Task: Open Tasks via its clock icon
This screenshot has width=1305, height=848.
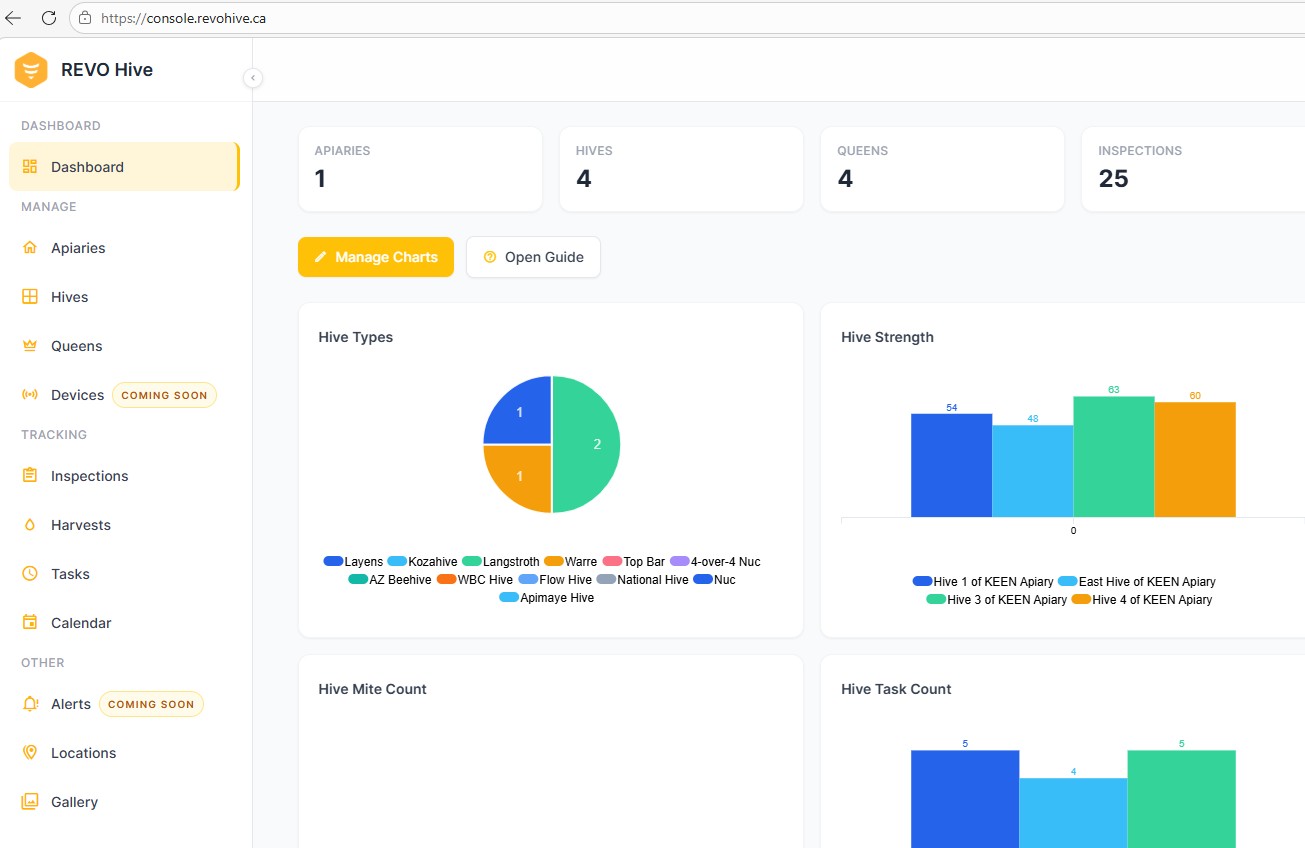Action: 30,574
